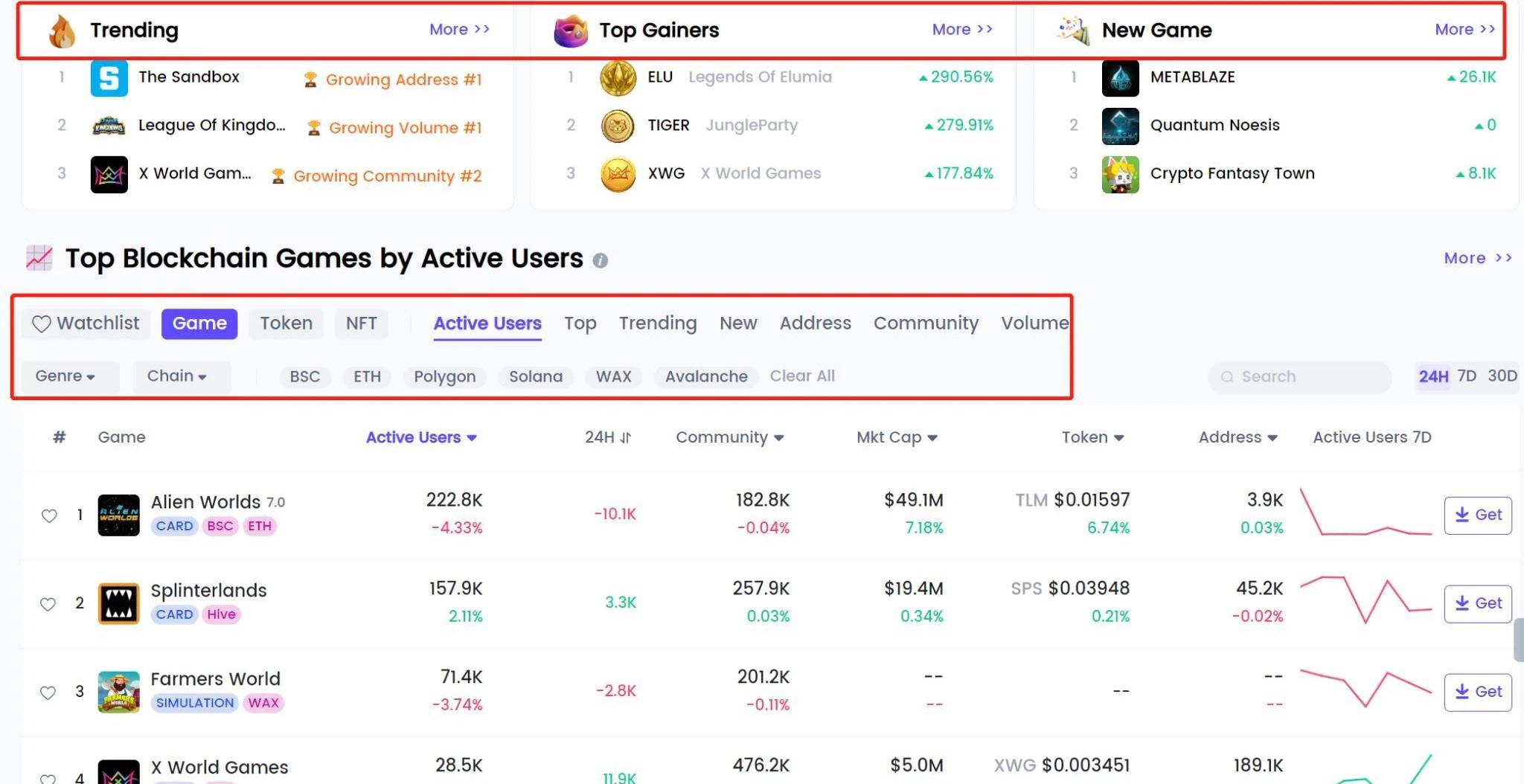Sort by Community column
The width and height of the screenshot is (1524, 784).
[x=730, y=437]
